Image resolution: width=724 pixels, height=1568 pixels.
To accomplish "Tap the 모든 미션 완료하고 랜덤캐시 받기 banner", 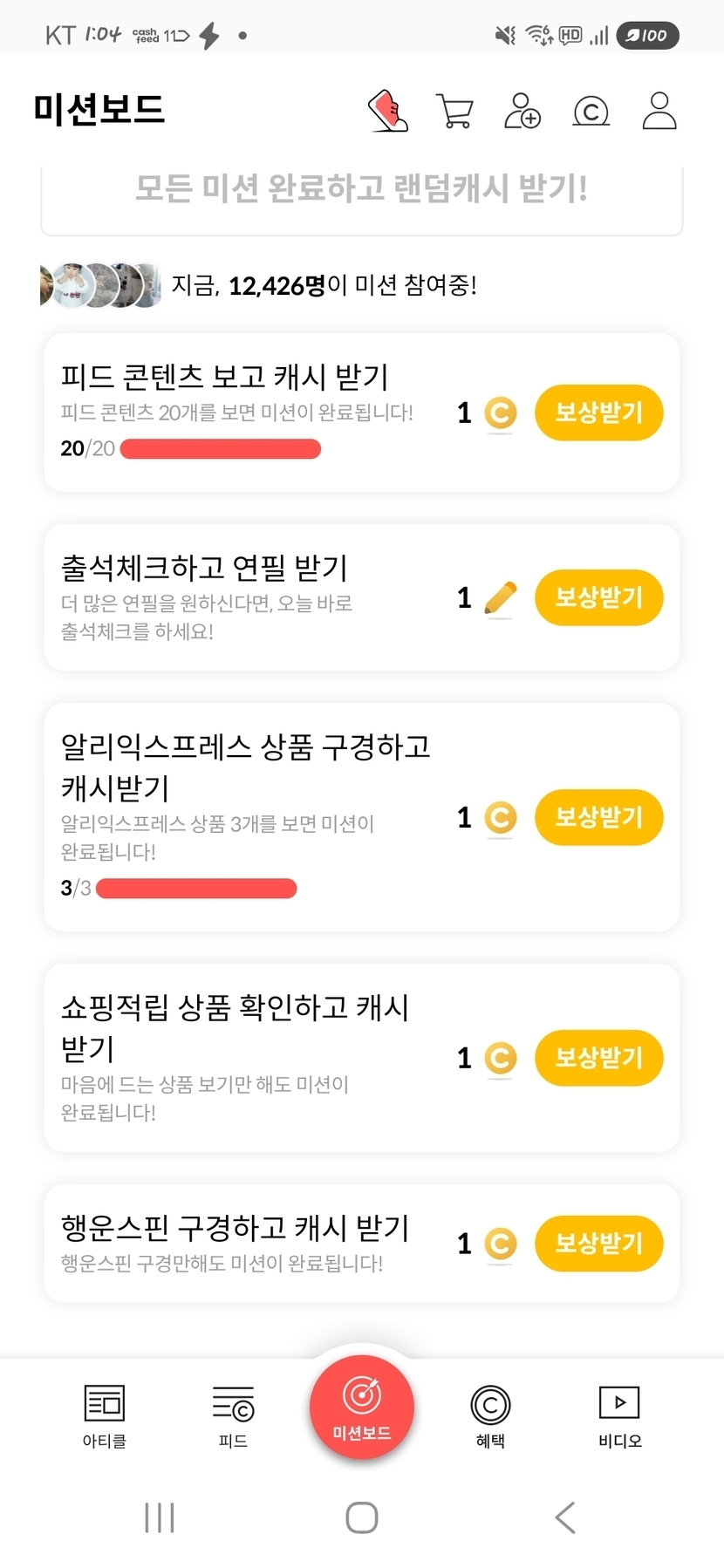I will click(x=362, y=189).
